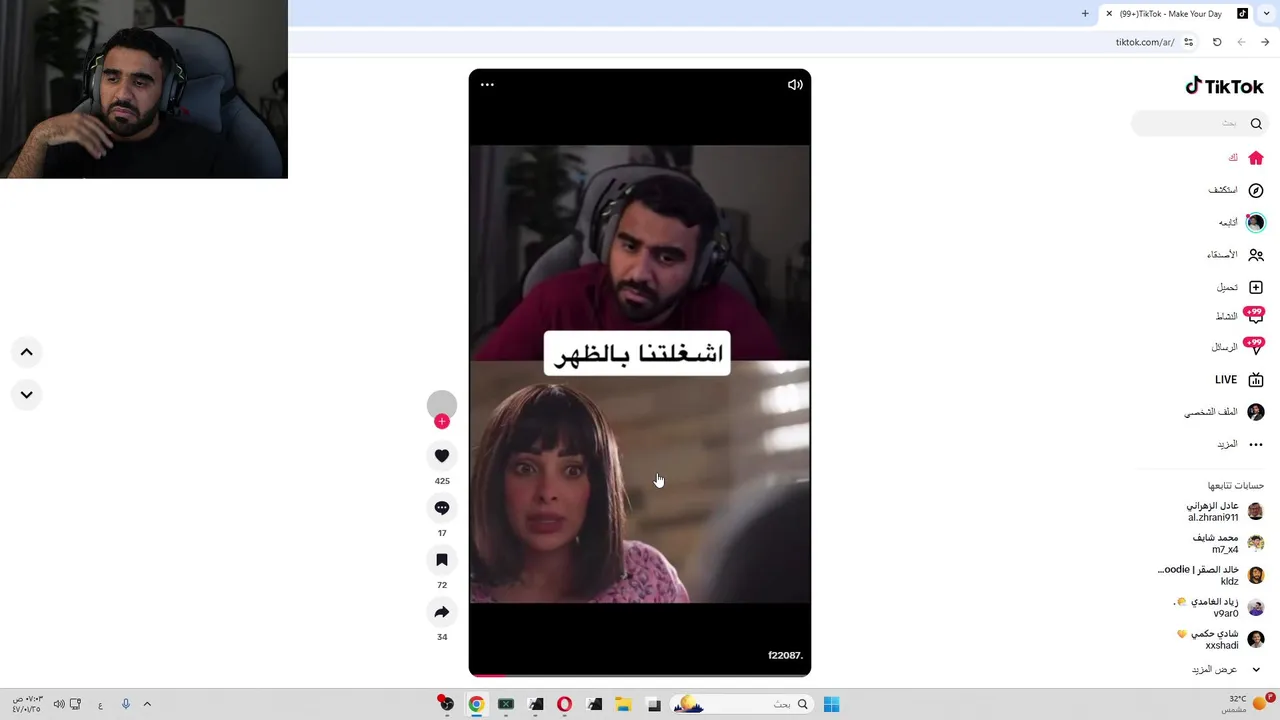Click the taskbar search box

click(x=742, y=705)
